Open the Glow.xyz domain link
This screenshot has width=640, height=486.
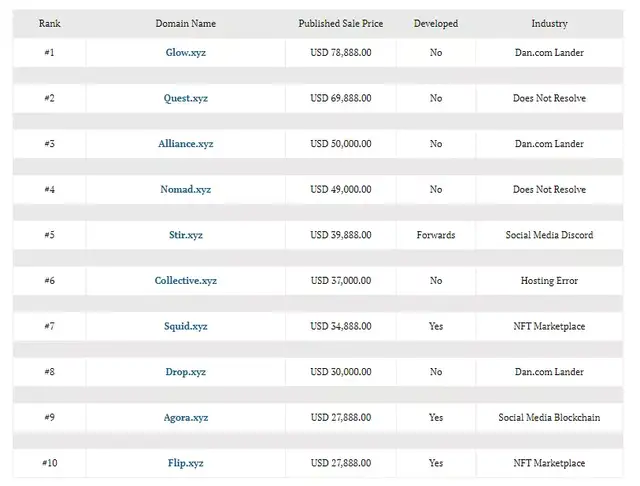185,52
